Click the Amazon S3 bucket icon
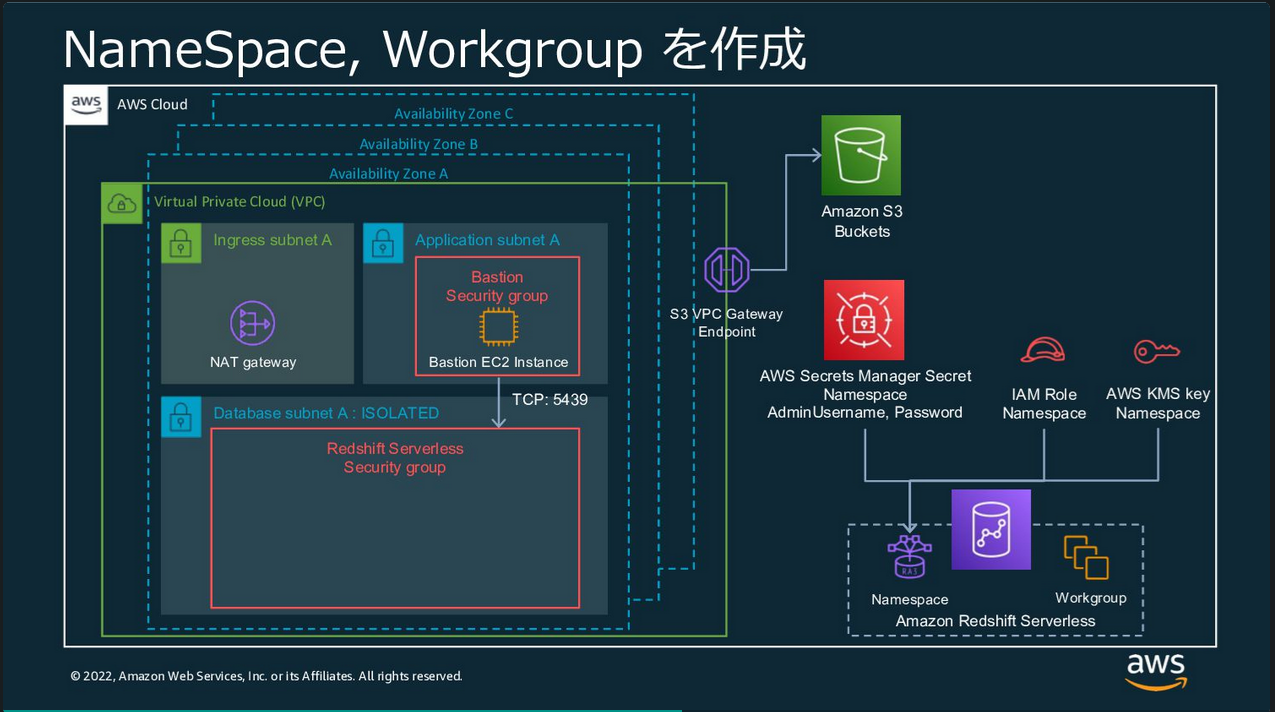The height and width of the screenshot is (712, 1275). point(861,155)
